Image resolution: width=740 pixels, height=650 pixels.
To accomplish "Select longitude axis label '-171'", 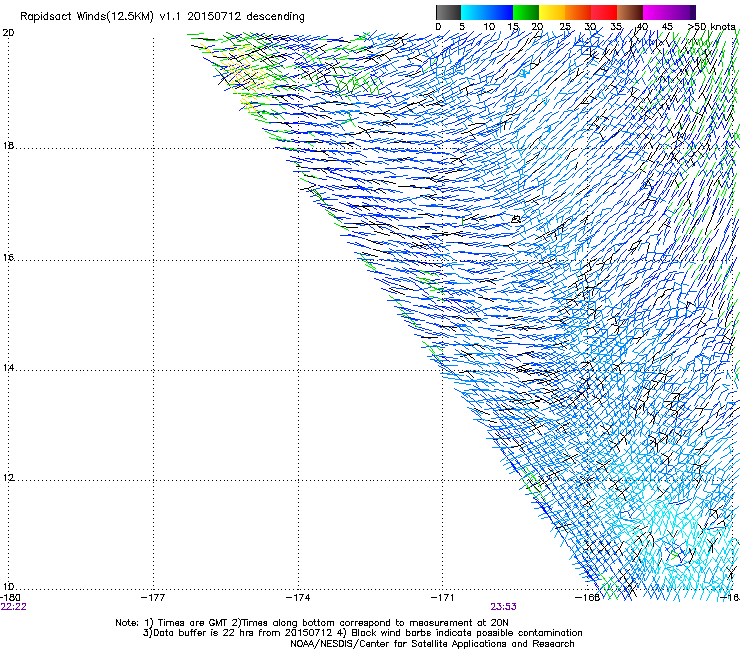I will pos(443,598).
